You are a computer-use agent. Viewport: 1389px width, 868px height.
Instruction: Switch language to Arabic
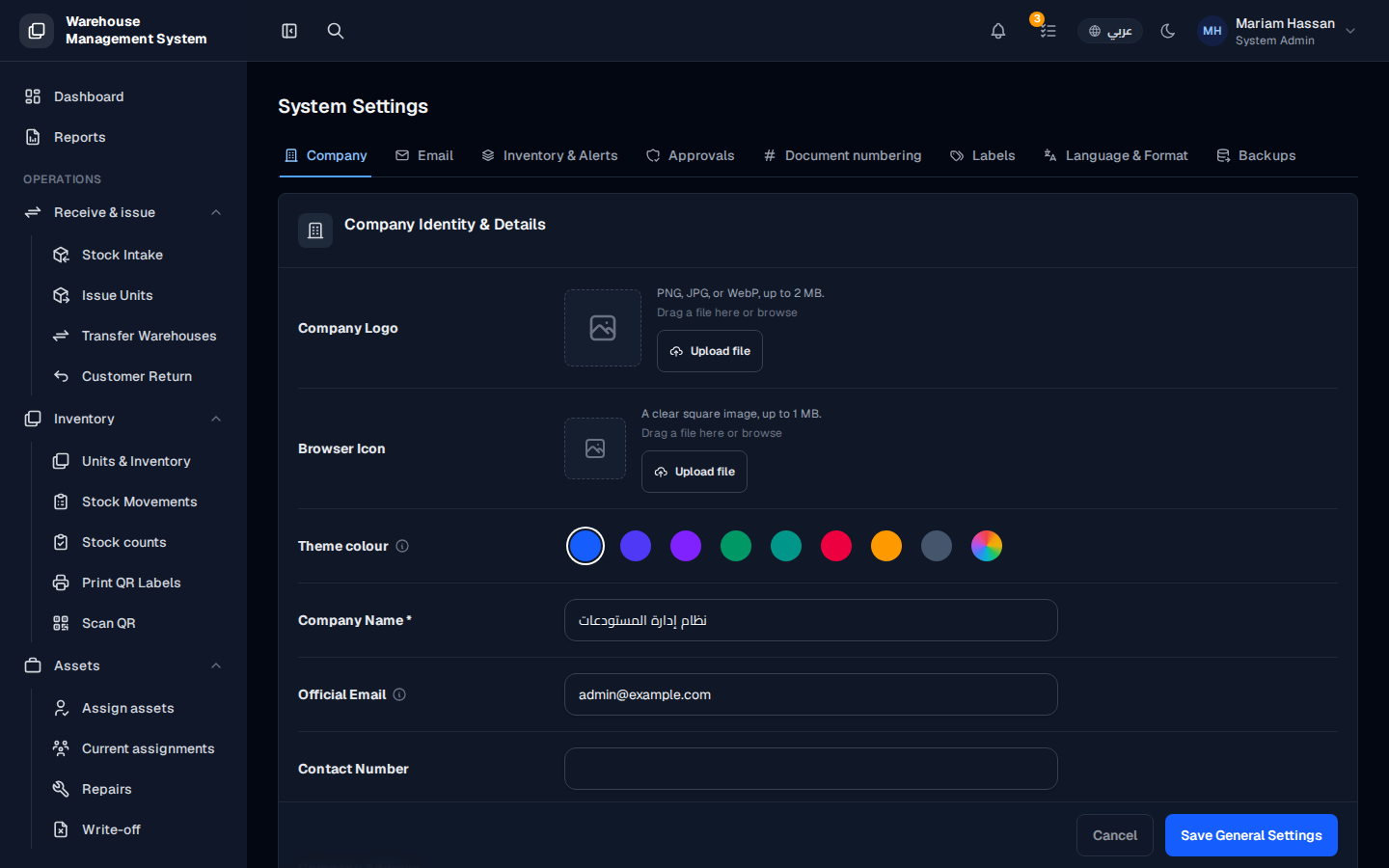(x=1110, y=31)
